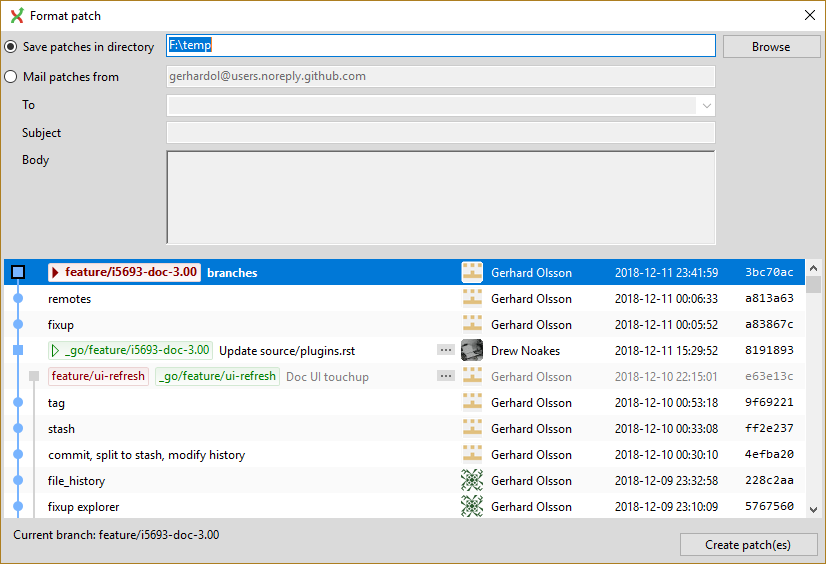Screen dimensions: 826x564
Task: Click the F:\temp directory input field
Action: coord(441,46)
